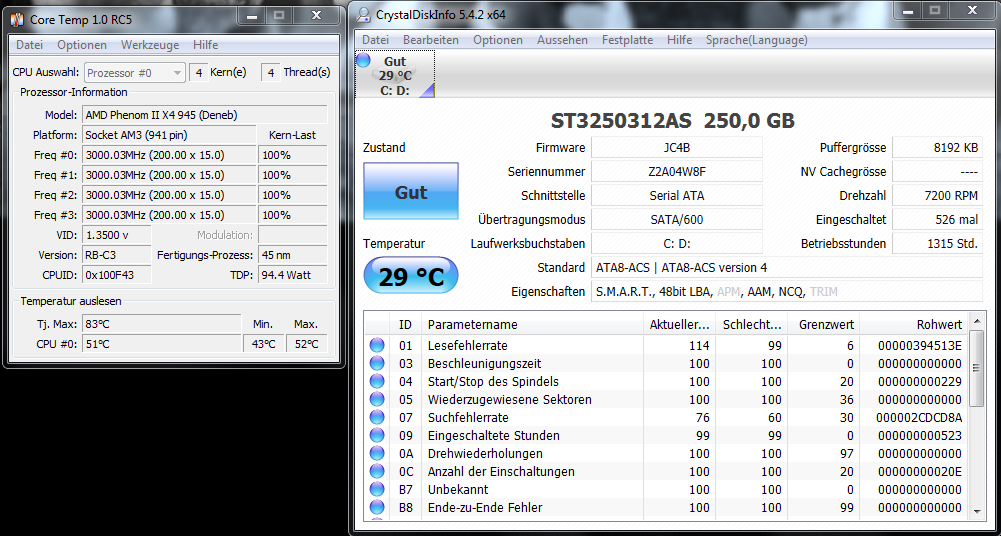Click the Rohwert column header
The height and width of the screenshot is (536, 1001).
coord(914,325)
